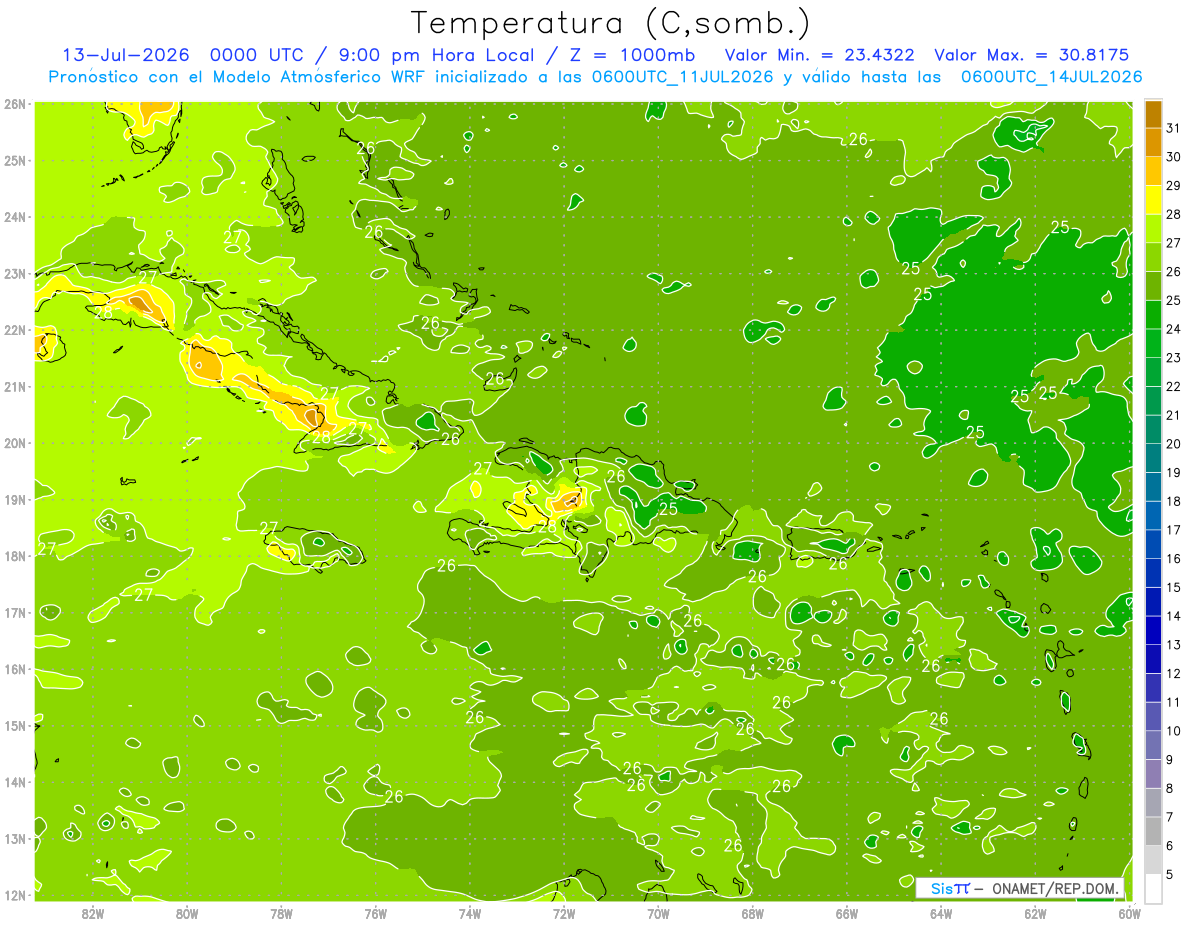Click the "12N" latitude axis label

tap(14, 895)
